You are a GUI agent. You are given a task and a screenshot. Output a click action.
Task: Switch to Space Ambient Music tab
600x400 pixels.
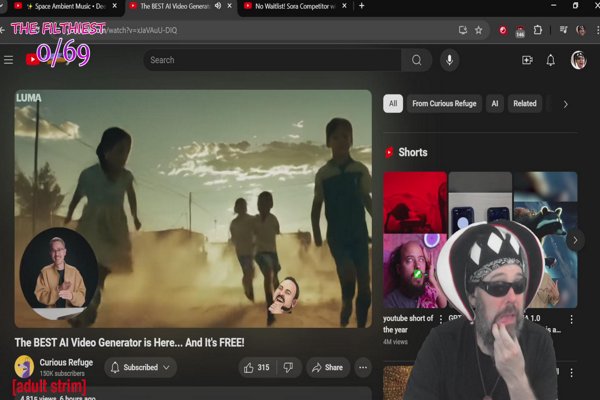(65, 6)
